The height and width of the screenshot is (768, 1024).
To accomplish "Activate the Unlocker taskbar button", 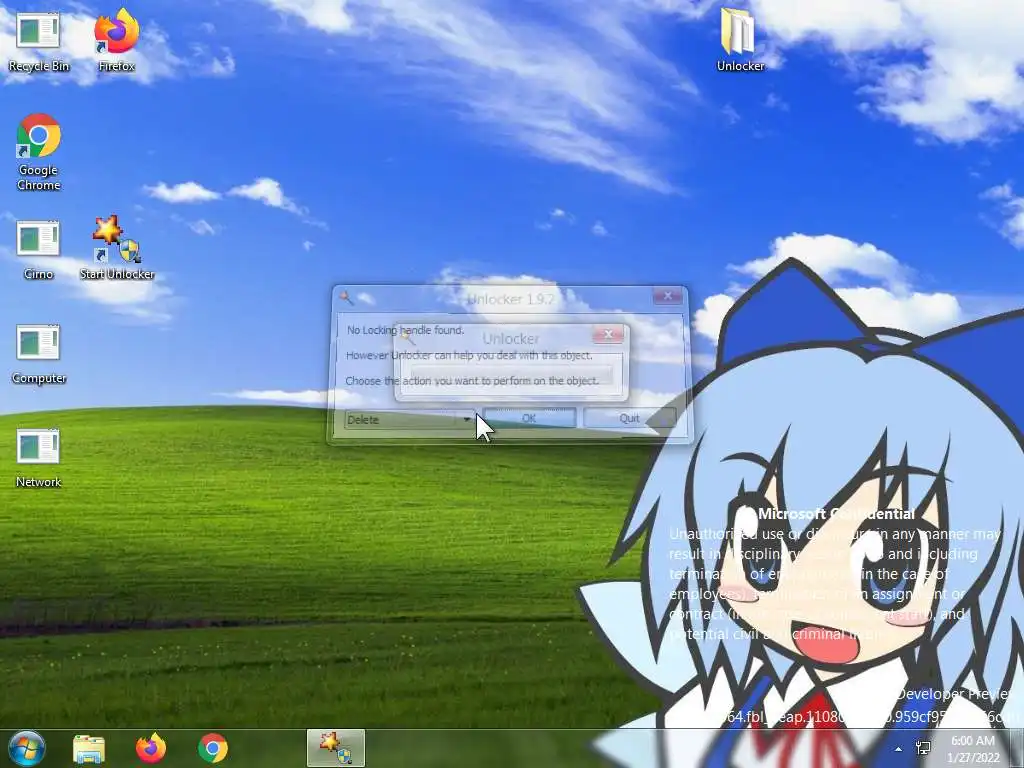I will (336, 748).
